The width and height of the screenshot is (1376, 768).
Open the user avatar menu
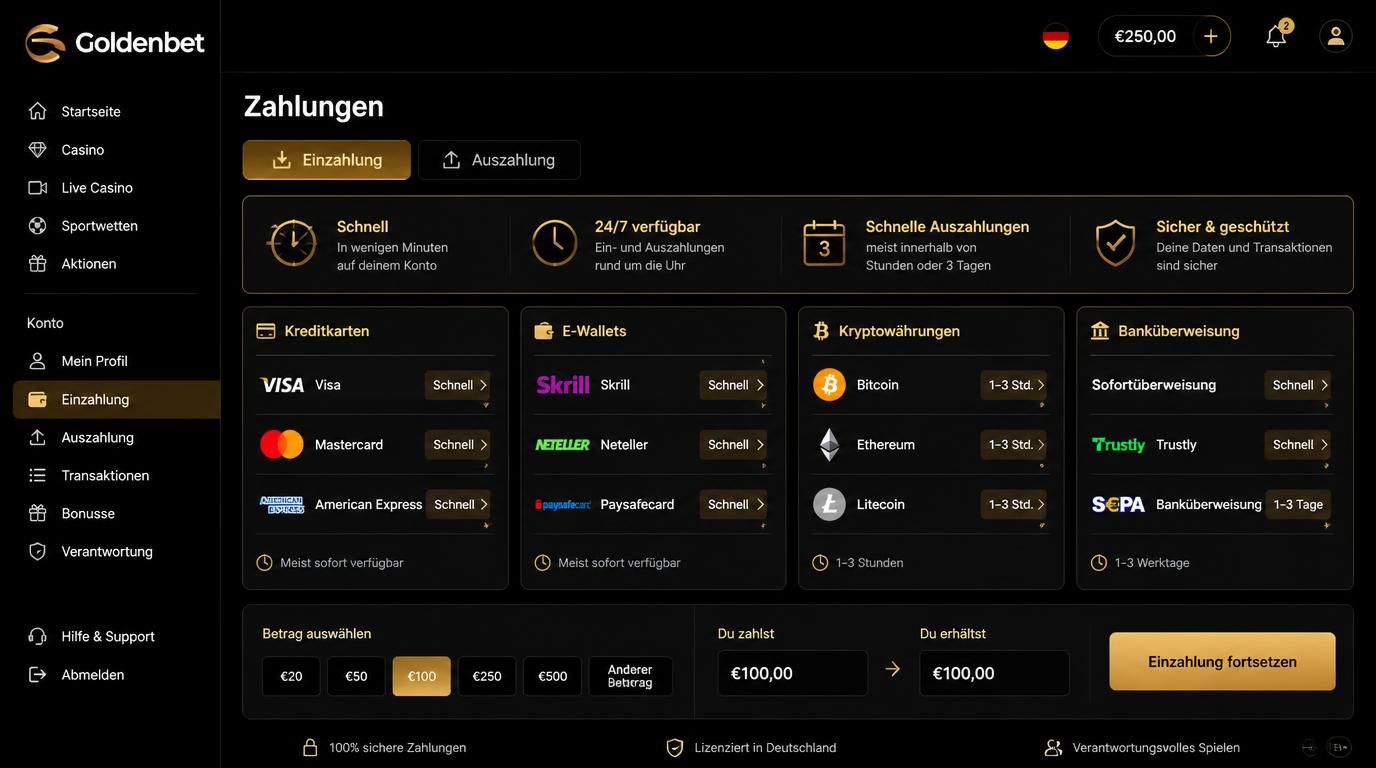[1336, 36]
